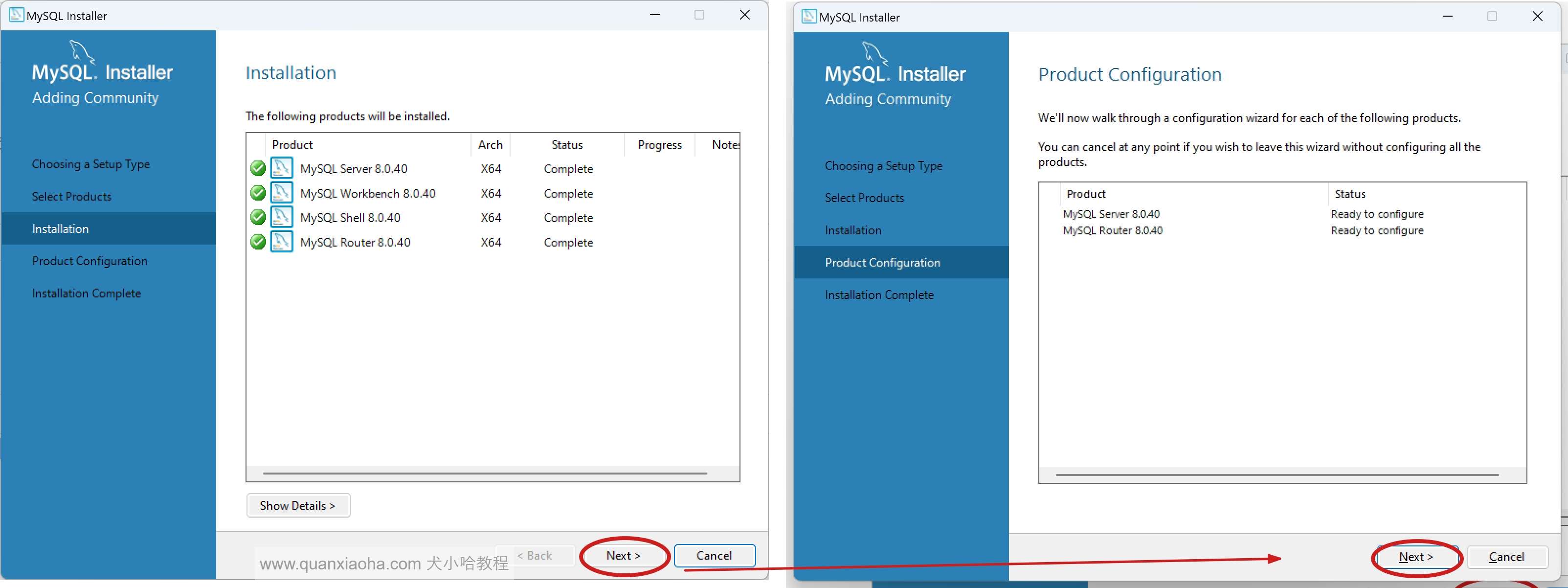
Task: Select the MySQL Server 8.0.40 row in Installation list
Action: (493, 169)
